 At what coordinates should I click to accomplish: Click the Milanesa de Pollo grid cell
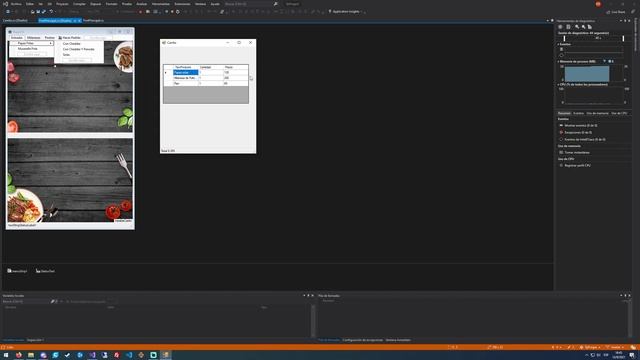pyautogui.click(x=186, y=78)
